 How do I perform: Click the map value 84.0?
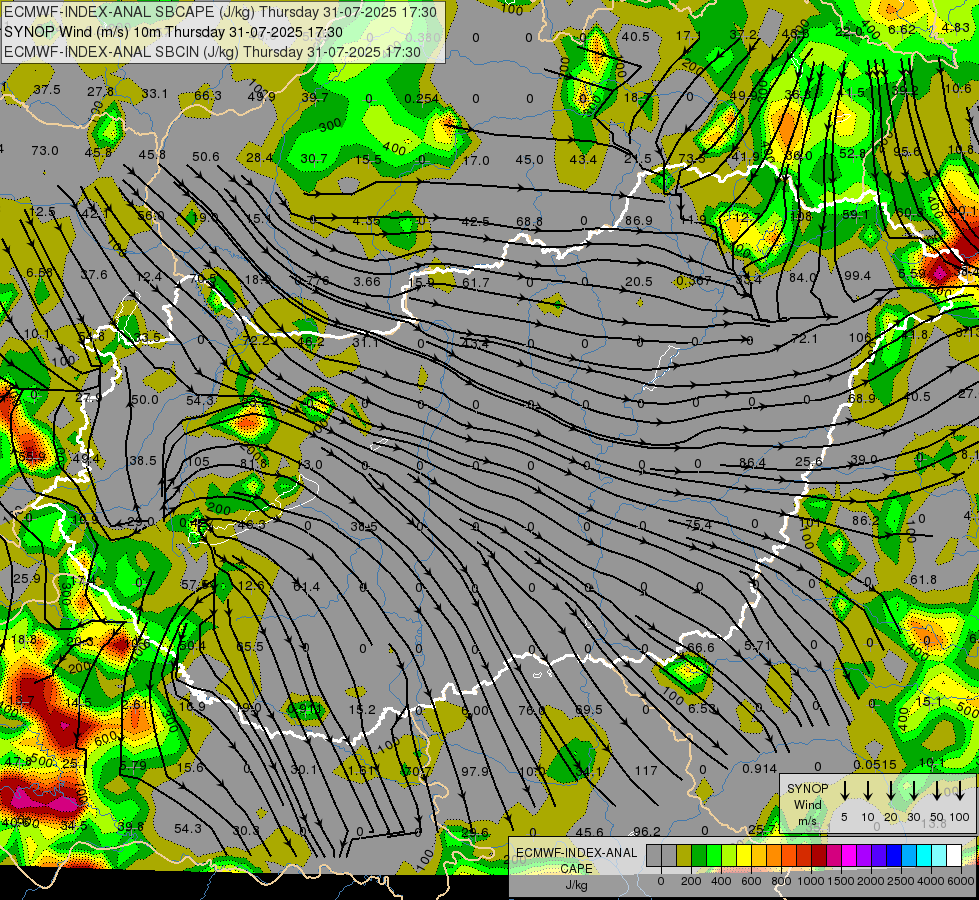coord(803,277)
